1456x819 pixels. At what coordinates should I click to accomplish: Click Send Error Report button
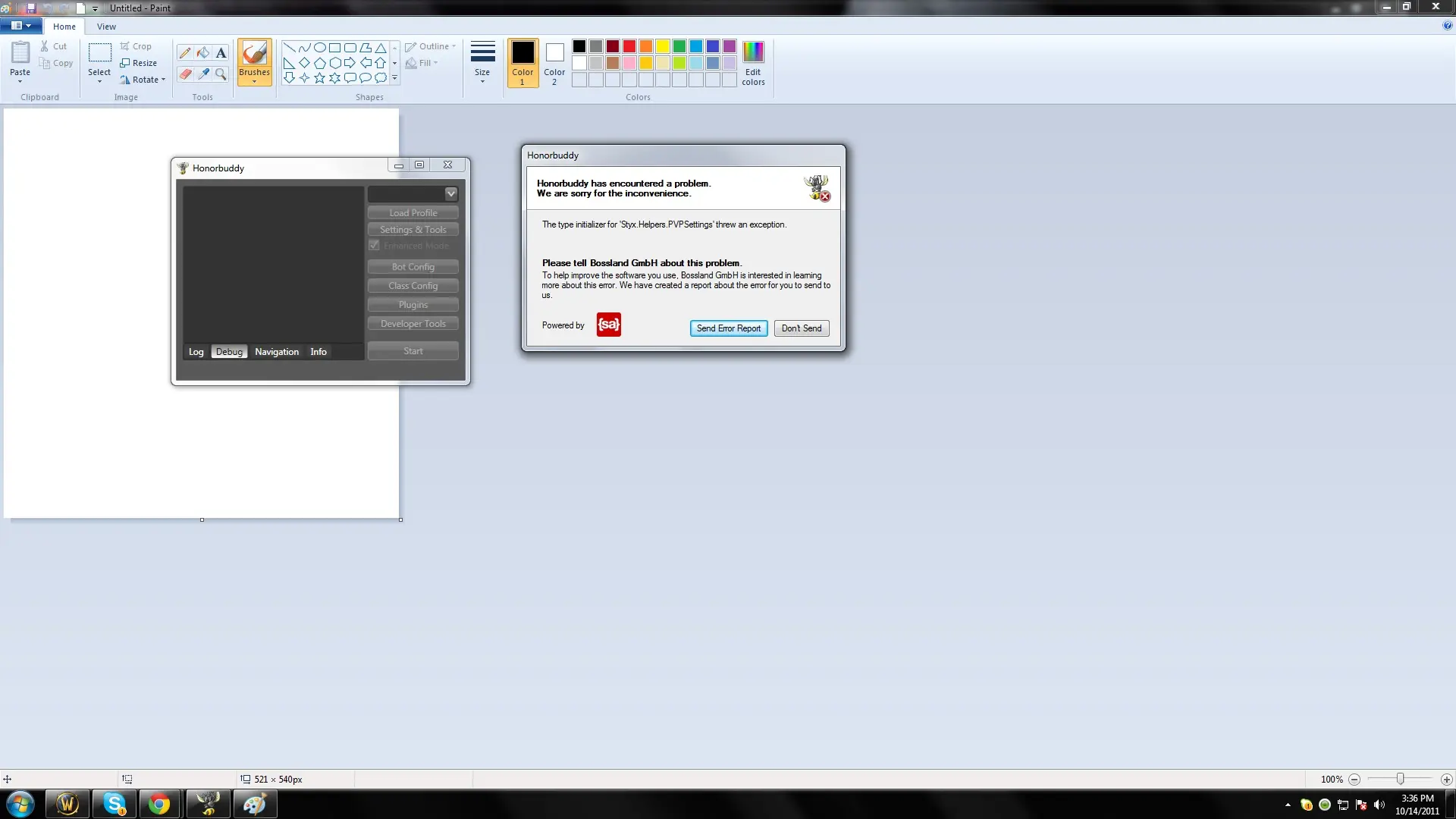point(729,328)
